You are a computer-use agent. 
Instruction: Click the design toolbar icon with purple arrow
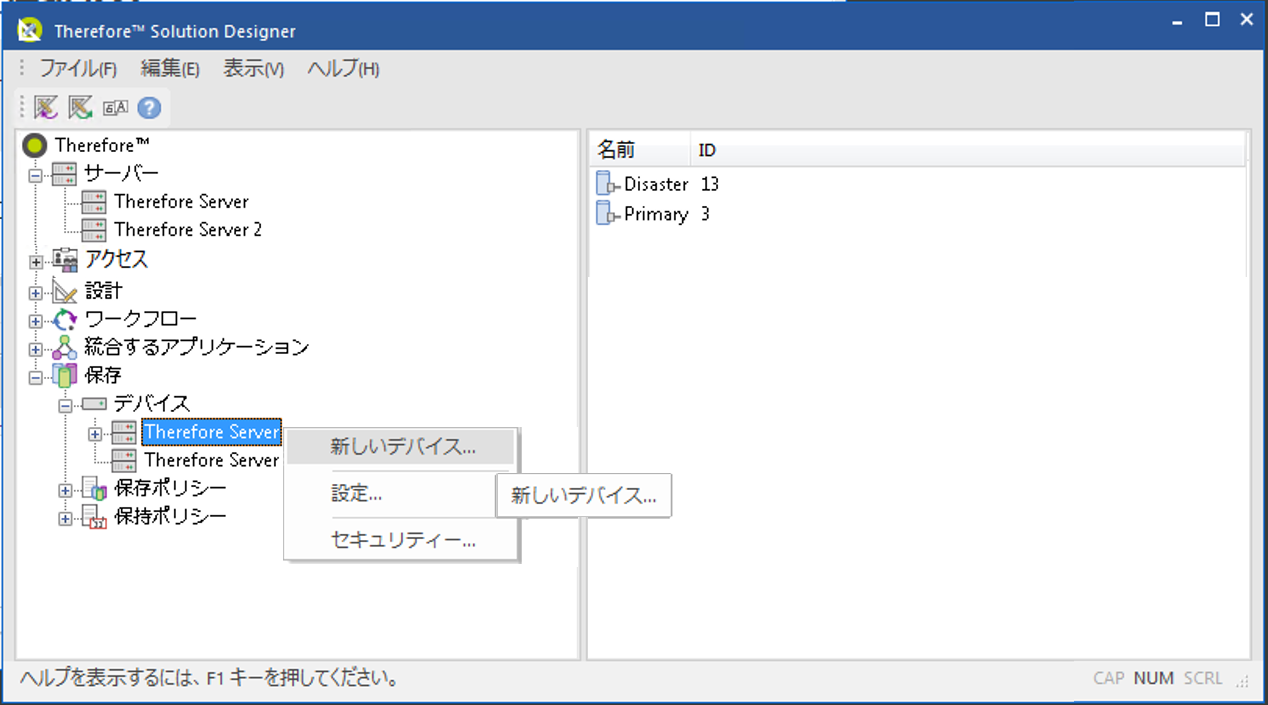tap(46, 107)
